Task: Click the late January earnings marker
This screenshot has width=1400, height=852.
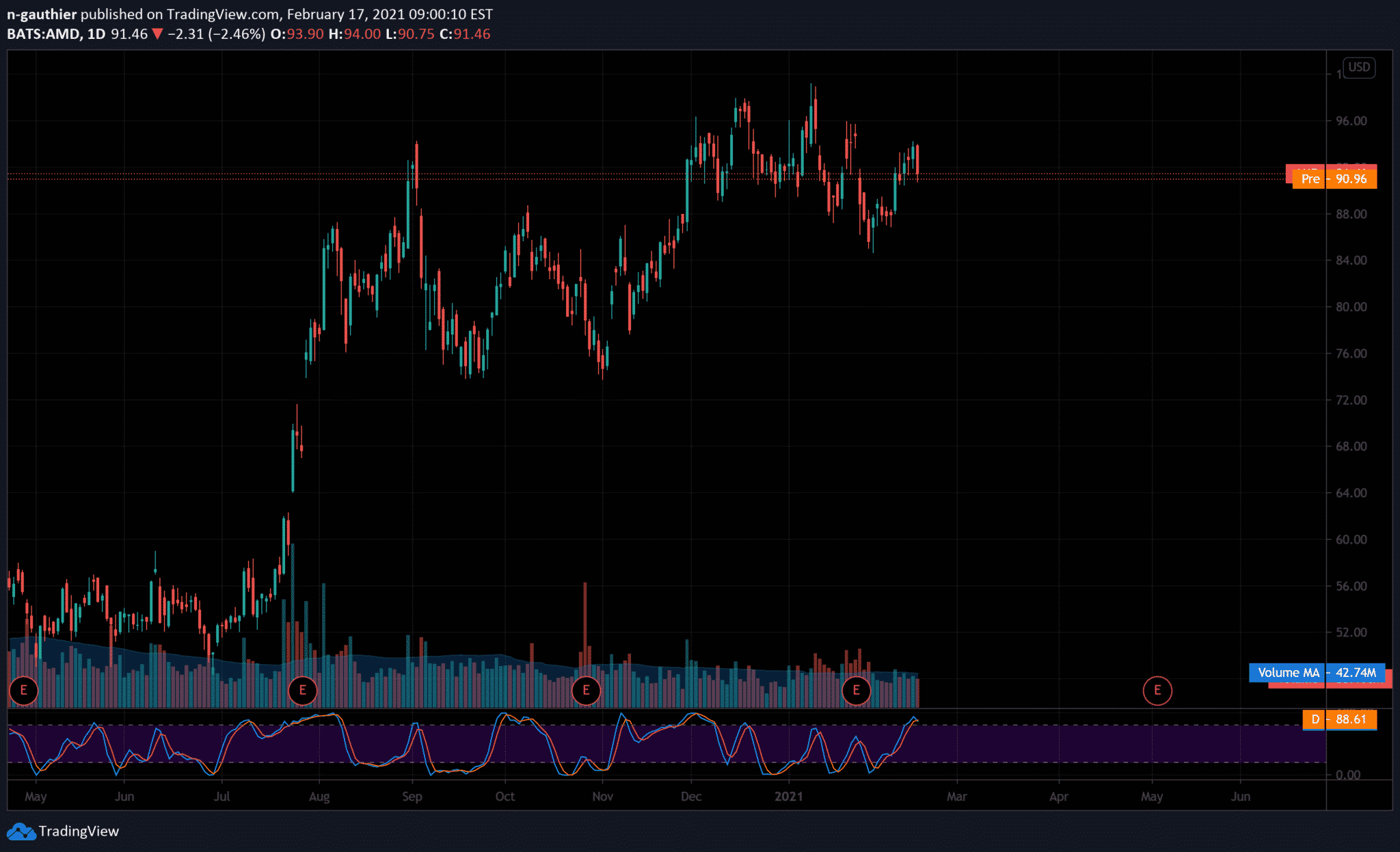Action: click(x=856, y=691)
